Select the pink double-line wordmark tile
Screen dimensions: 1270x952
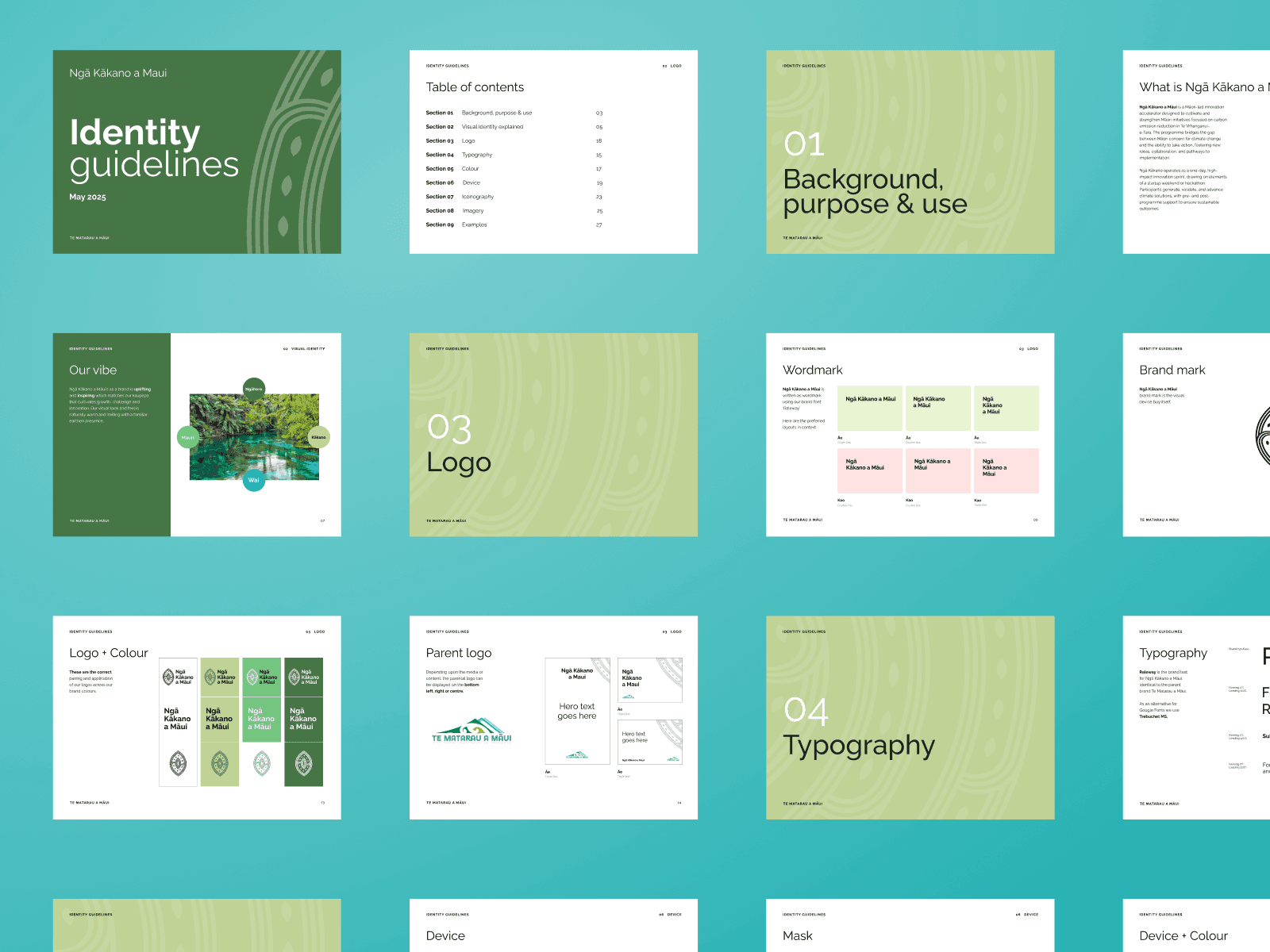(938, 470)
